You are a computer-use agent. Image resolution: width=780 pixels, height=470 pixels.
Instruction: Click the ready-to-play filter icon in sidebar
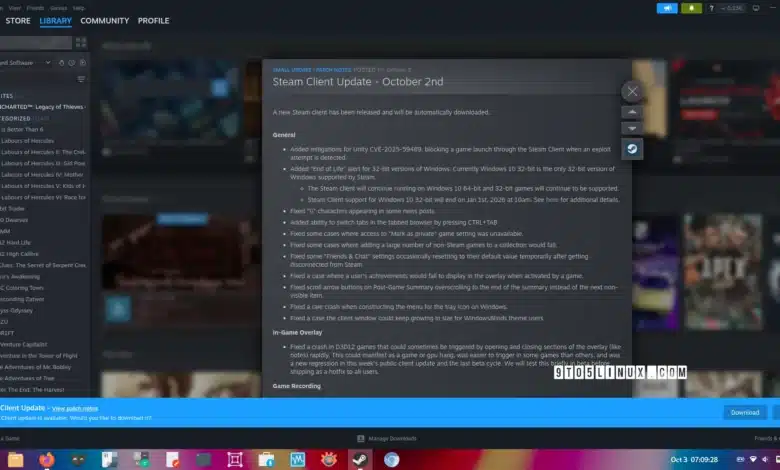[x=83, y=63]
